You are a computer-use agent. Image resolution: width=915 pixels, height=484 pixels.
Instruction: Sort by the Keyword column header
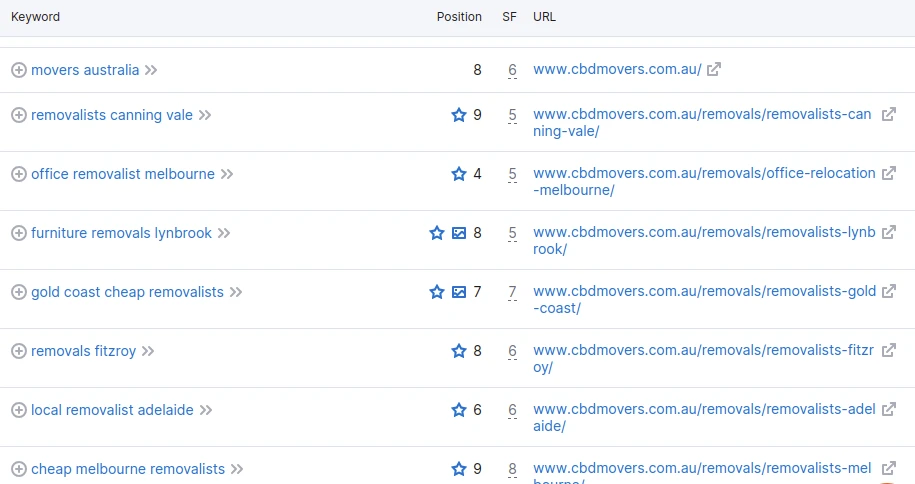tap(36, 17)
